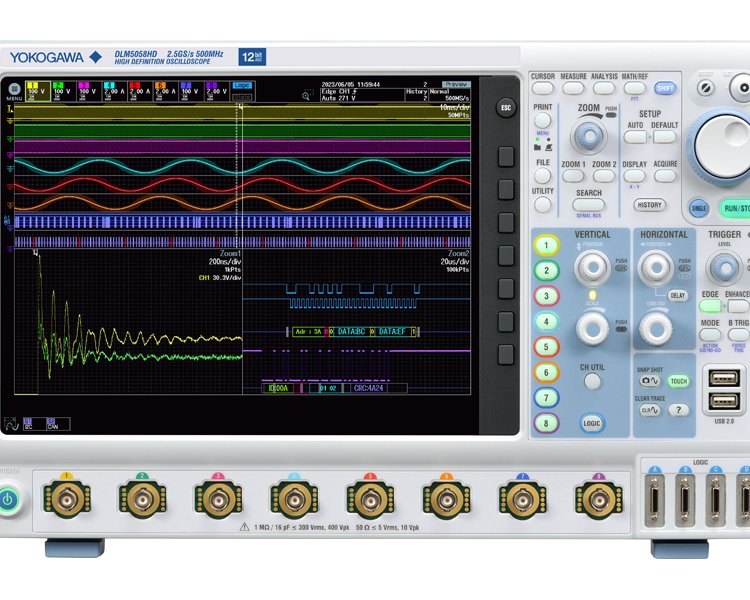Tap the on-screen MENU icon

tap(13, 91)
